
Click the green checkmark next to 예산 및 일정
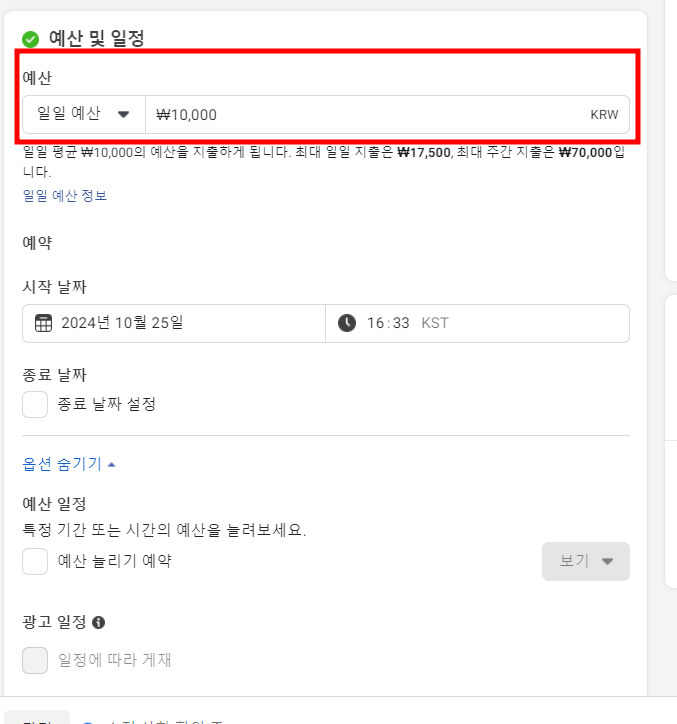click(30, 39)
